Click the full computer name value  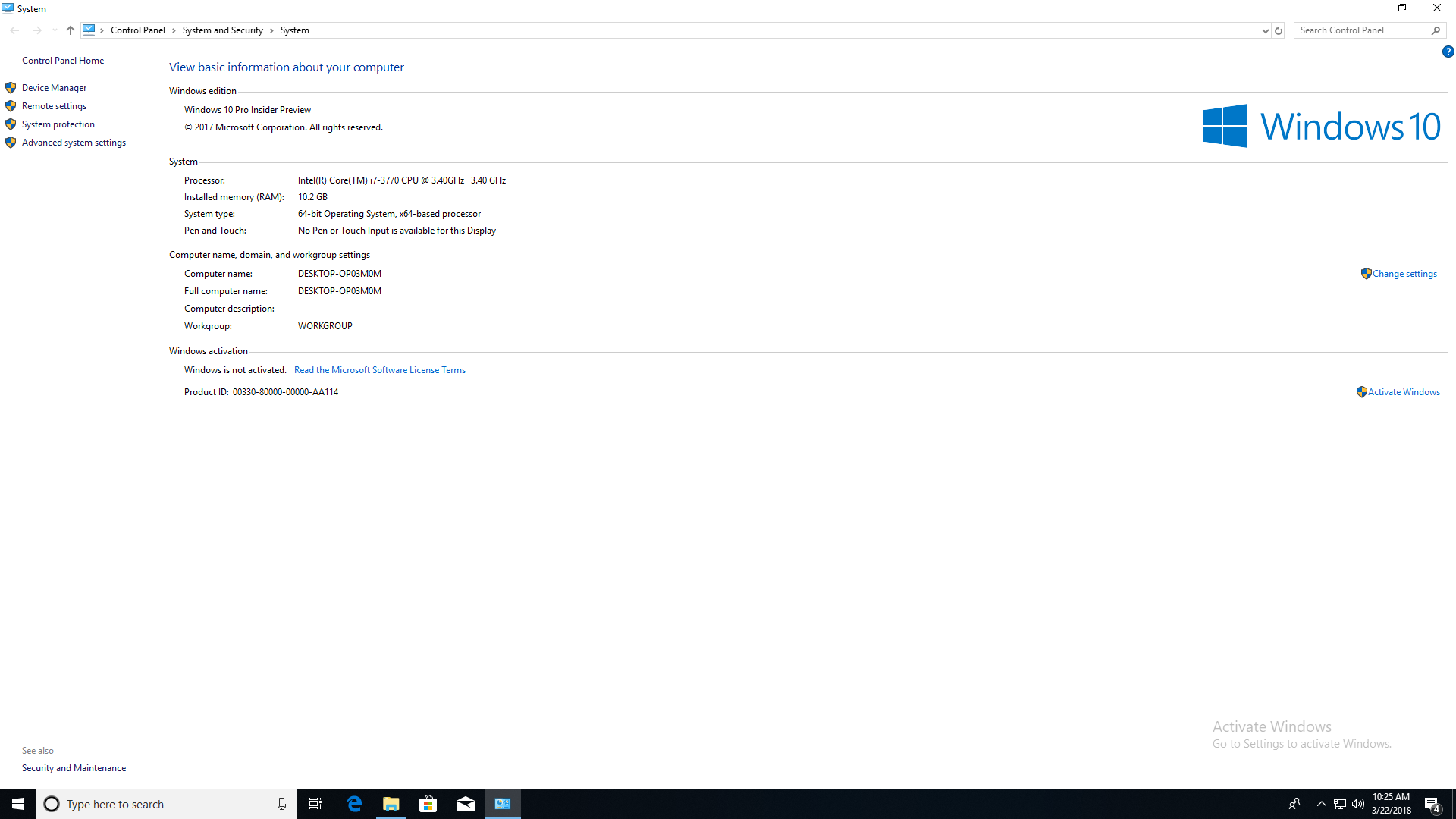coord(340,291)
